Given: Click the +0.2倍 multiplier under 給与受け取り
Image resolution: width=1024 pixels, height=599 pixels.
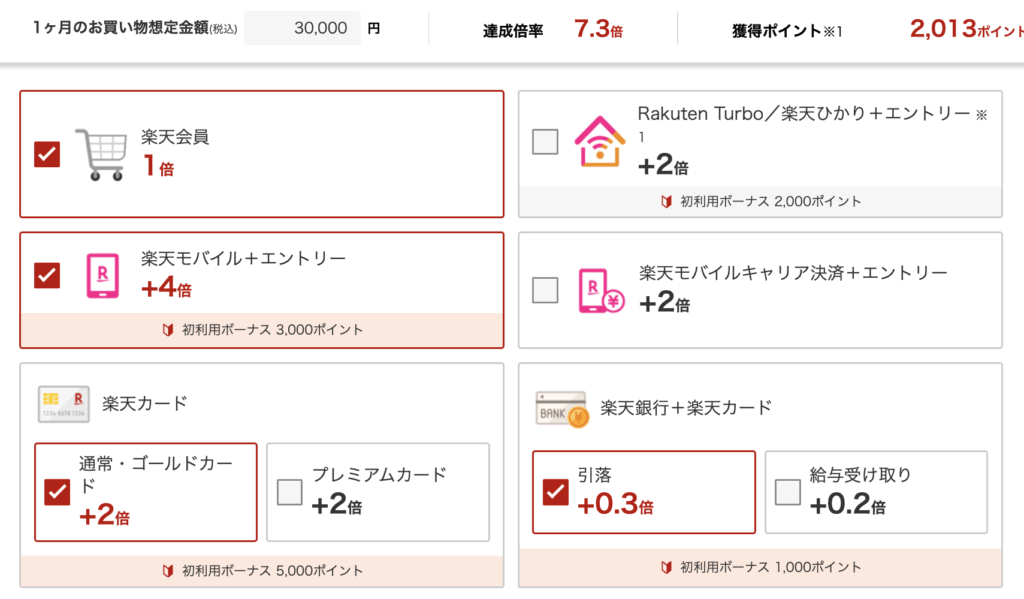Looking at the screenshot, I should [x=848, y=504].
